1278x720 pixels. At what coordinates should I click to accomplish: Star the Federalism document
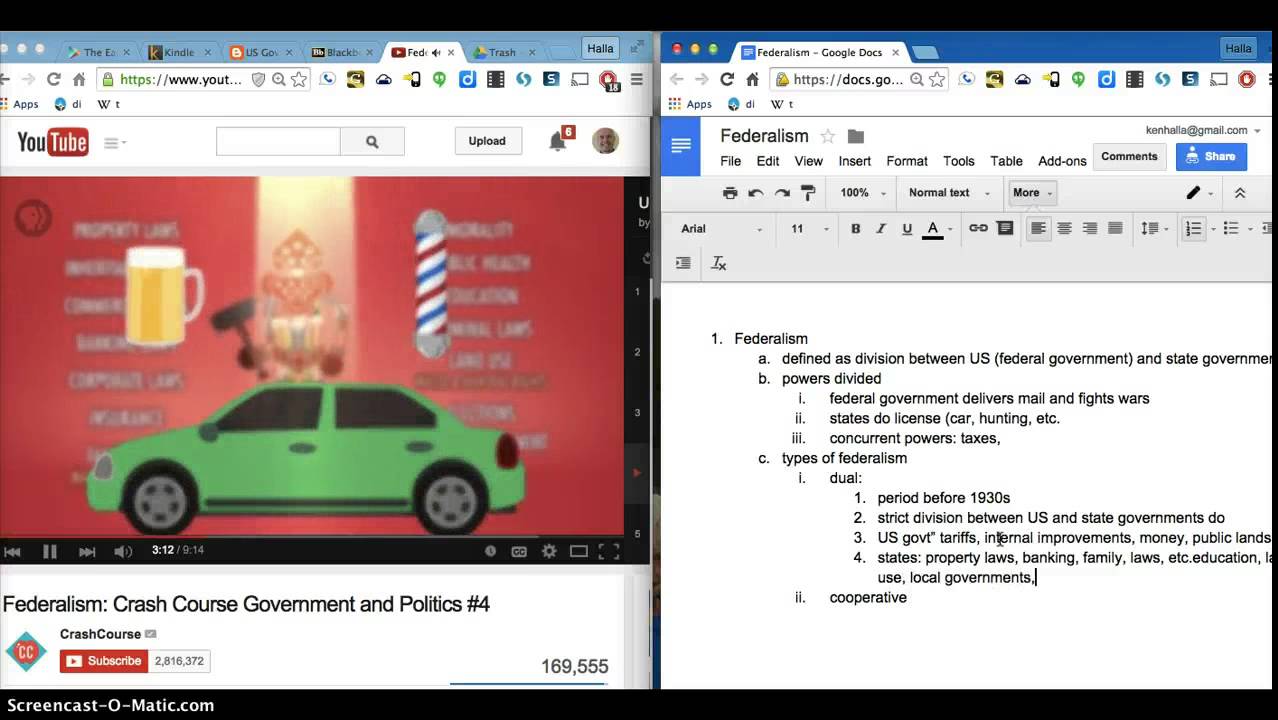tap(827, 136)
